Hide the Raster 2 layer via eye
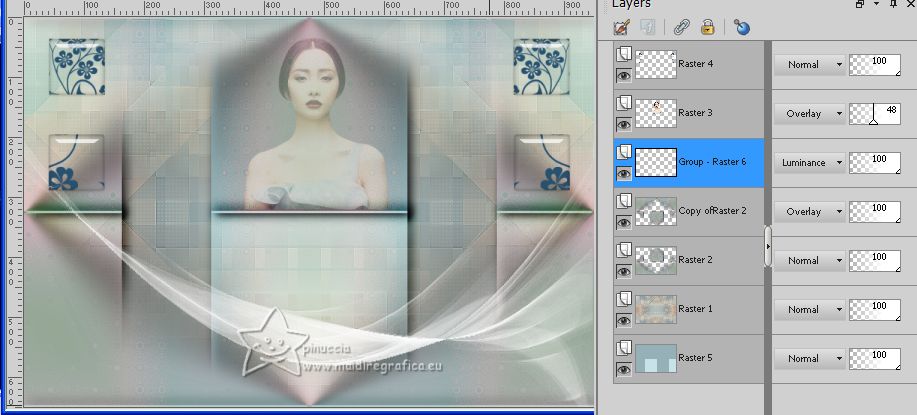 tap(624, 272)
